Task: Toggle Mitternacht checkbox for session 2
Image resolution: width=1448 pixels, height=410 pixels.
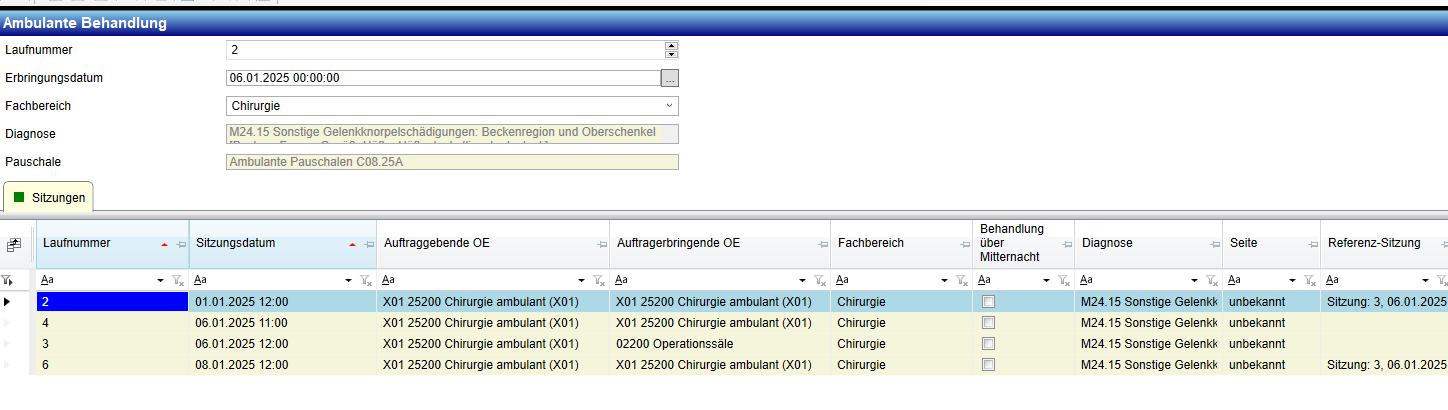Action: pyautogui.click(x=988, y=301)
